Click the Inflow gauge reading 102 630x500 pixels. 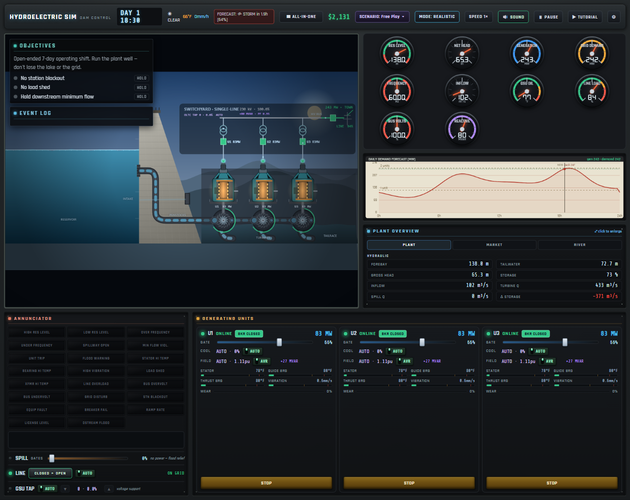462,91
